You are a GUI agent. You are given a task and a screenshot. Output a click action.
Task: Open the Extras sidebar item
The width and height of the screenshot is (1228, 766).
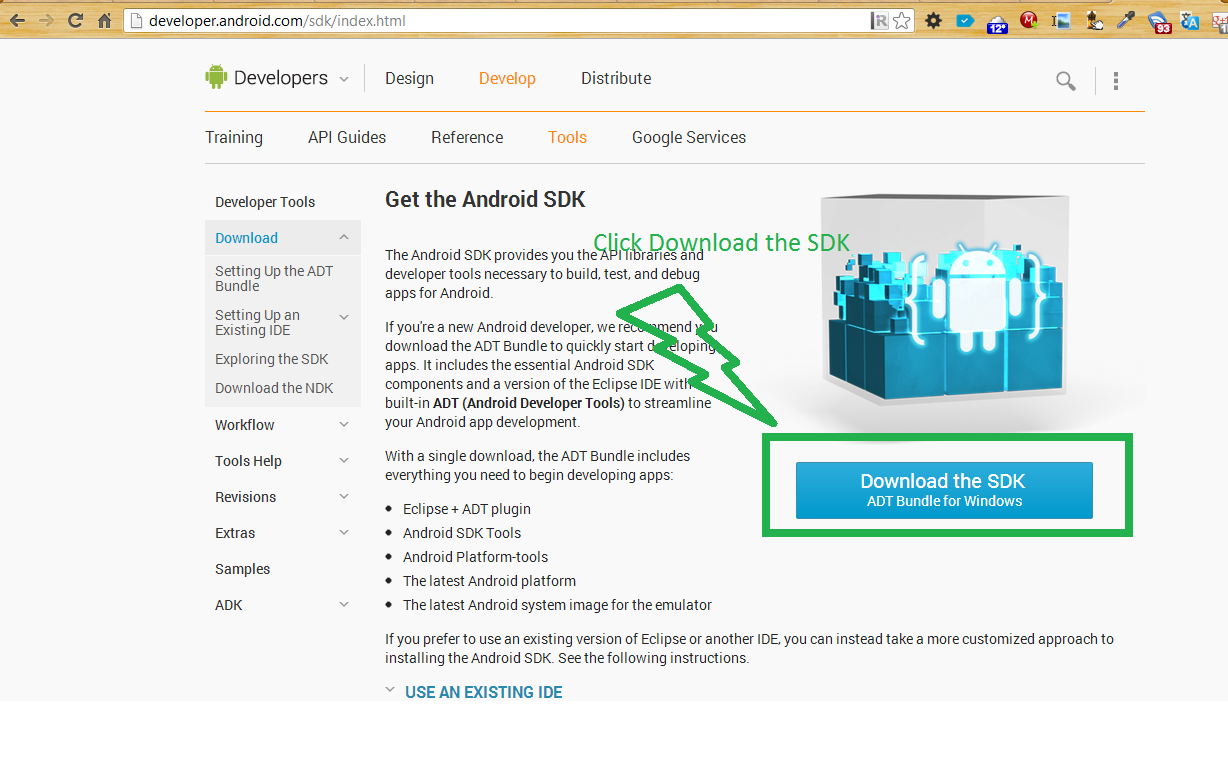(235, 533)
